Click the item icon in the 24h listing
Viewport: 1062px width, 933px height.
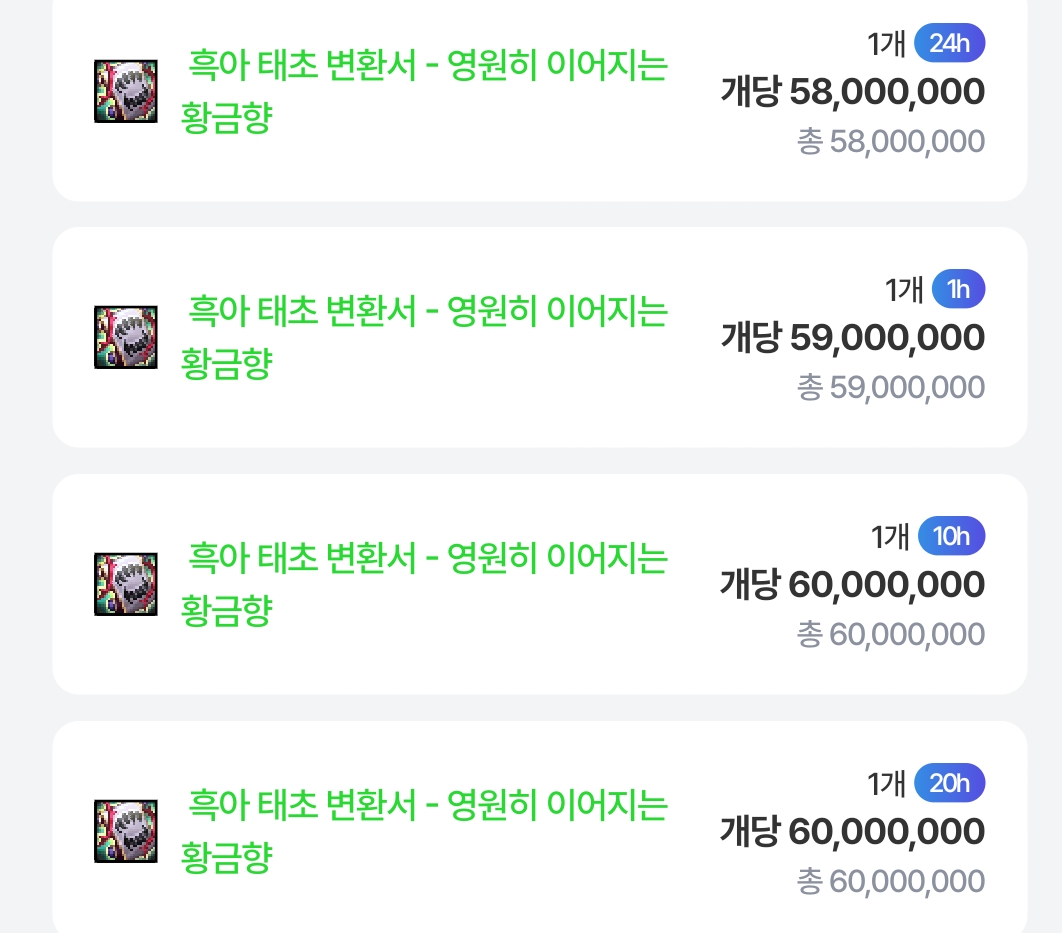[x=125, y=91]
